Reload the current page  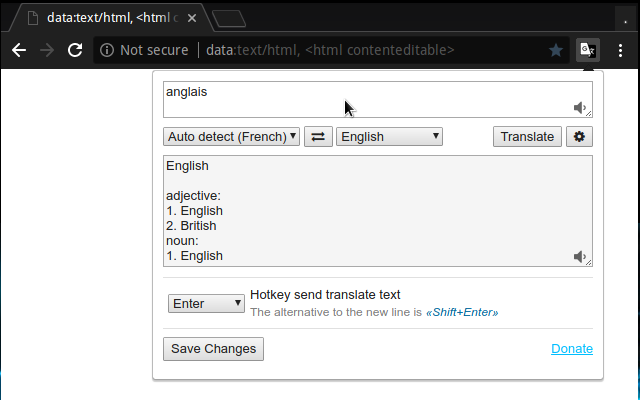tap(75, 50)
